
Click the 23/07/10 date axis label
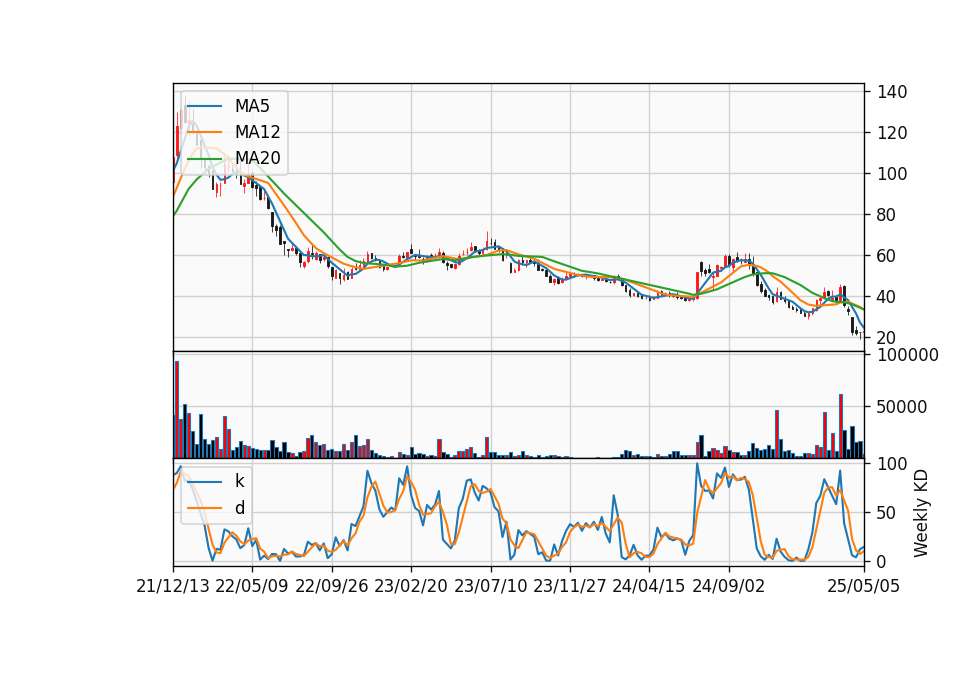coord(490,586)
